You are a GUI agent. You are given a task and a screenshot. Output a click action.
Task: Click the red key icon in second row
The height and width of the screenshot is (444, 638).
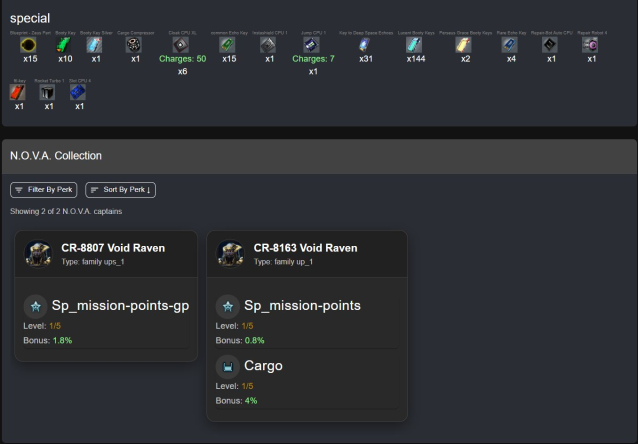point(16,92)
